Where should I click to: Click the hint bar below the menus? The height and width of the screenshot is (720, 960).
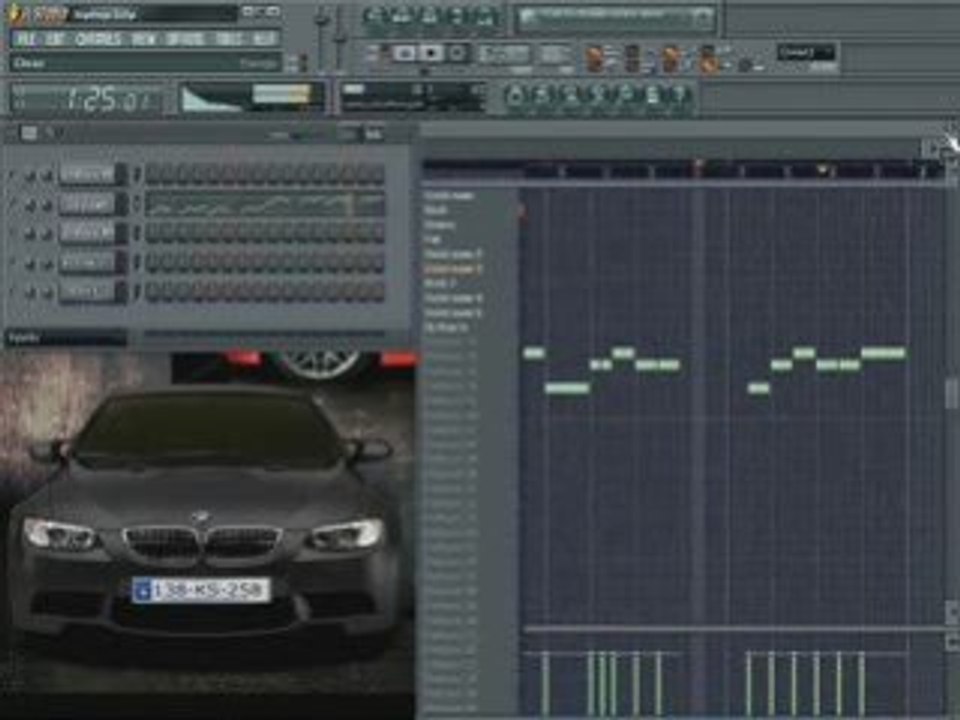(144, 63)
